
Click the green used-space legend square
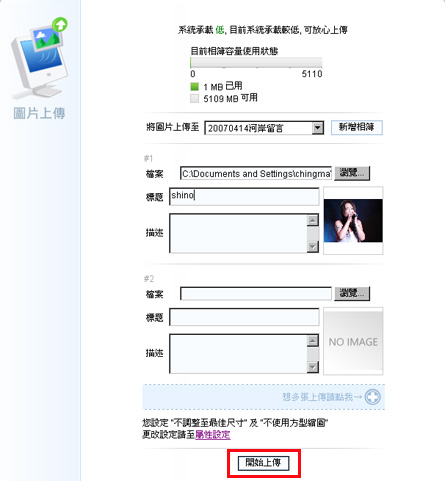click(x=194, y=87)
